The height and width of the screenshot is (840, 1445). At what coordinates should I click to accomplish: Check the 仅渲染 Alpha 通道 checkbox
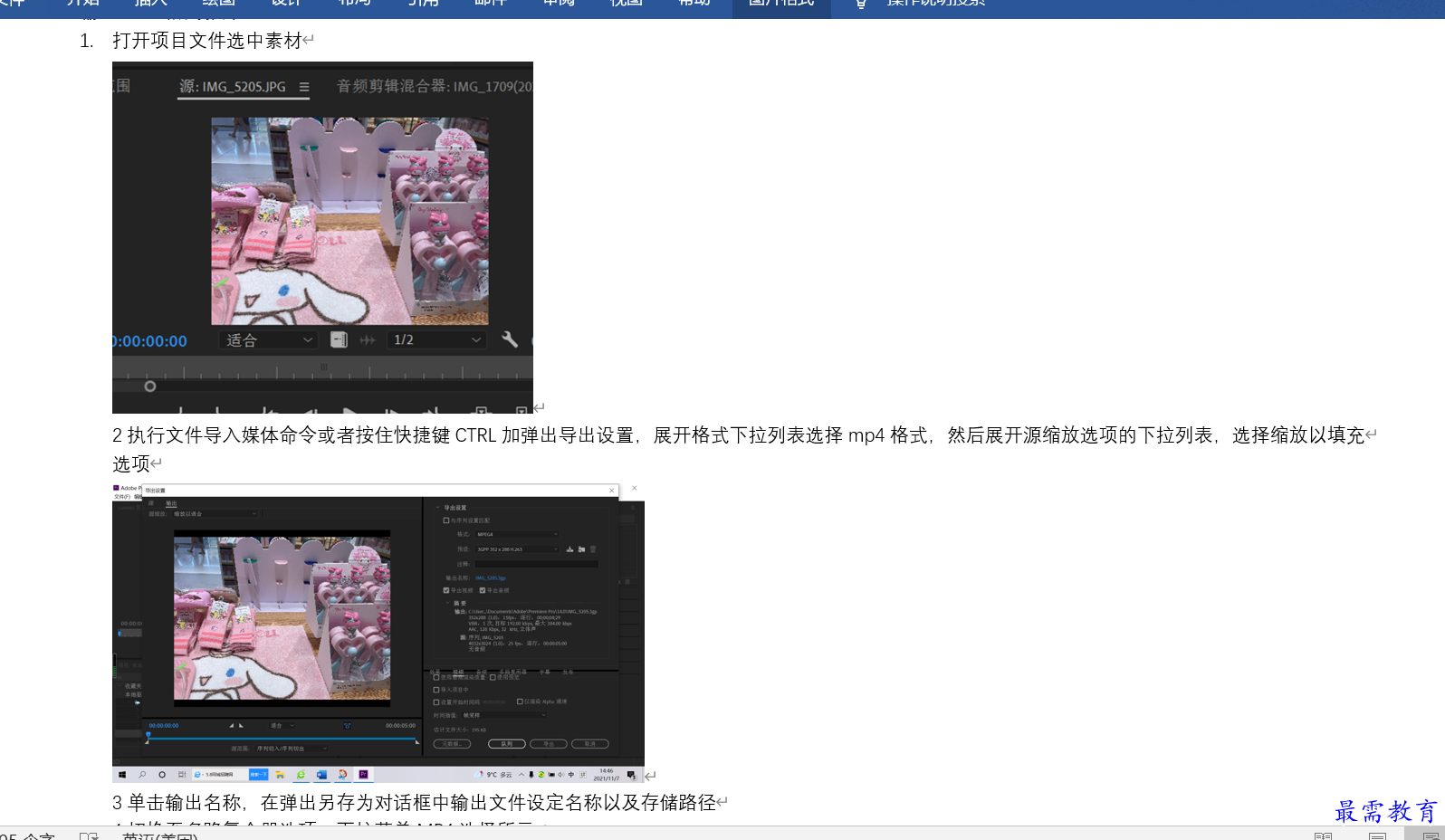tap(520, 702)
